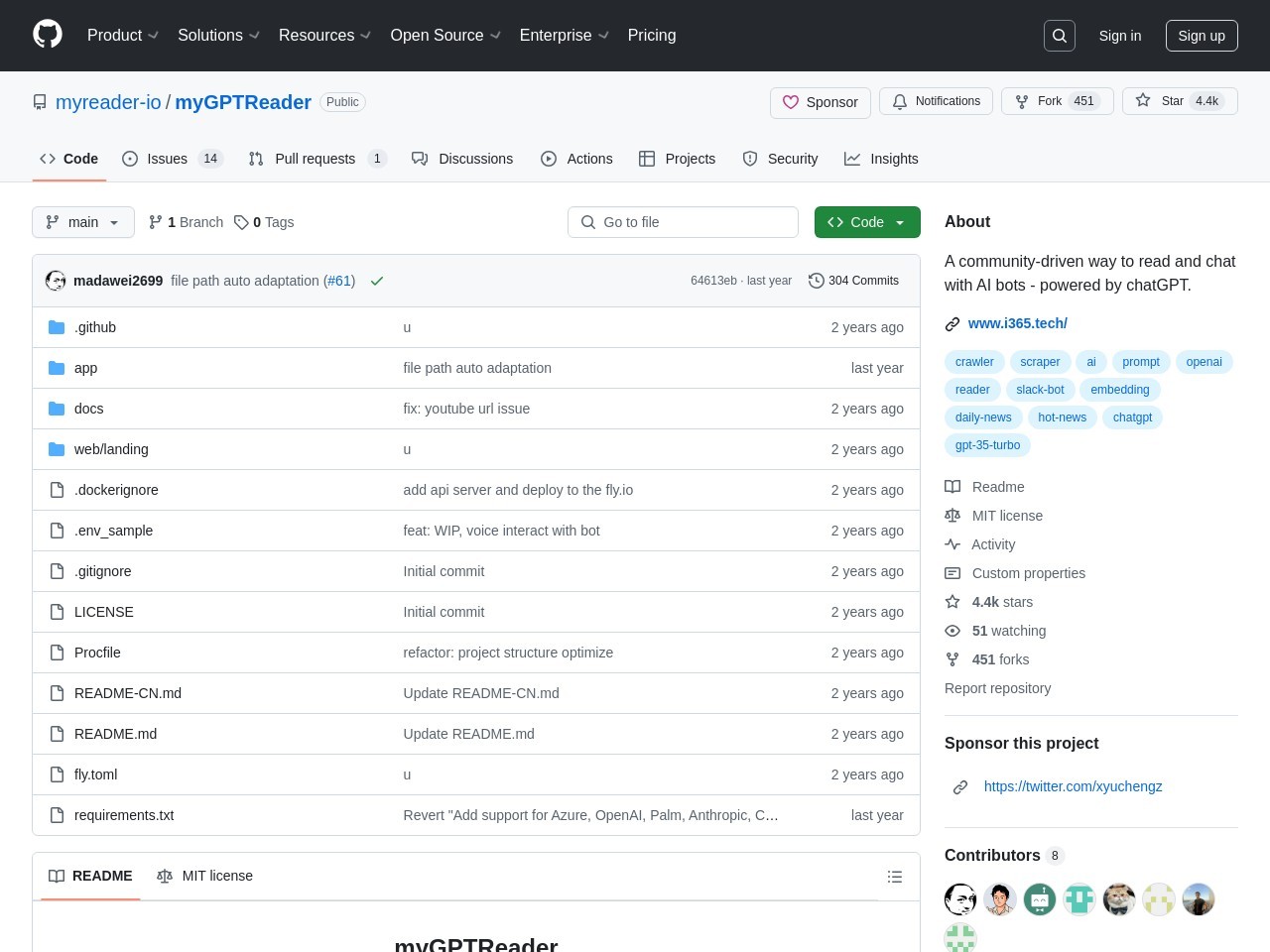Click the first contributor avatar
Screen dimensions: 1270x952
tap(960, 899)
